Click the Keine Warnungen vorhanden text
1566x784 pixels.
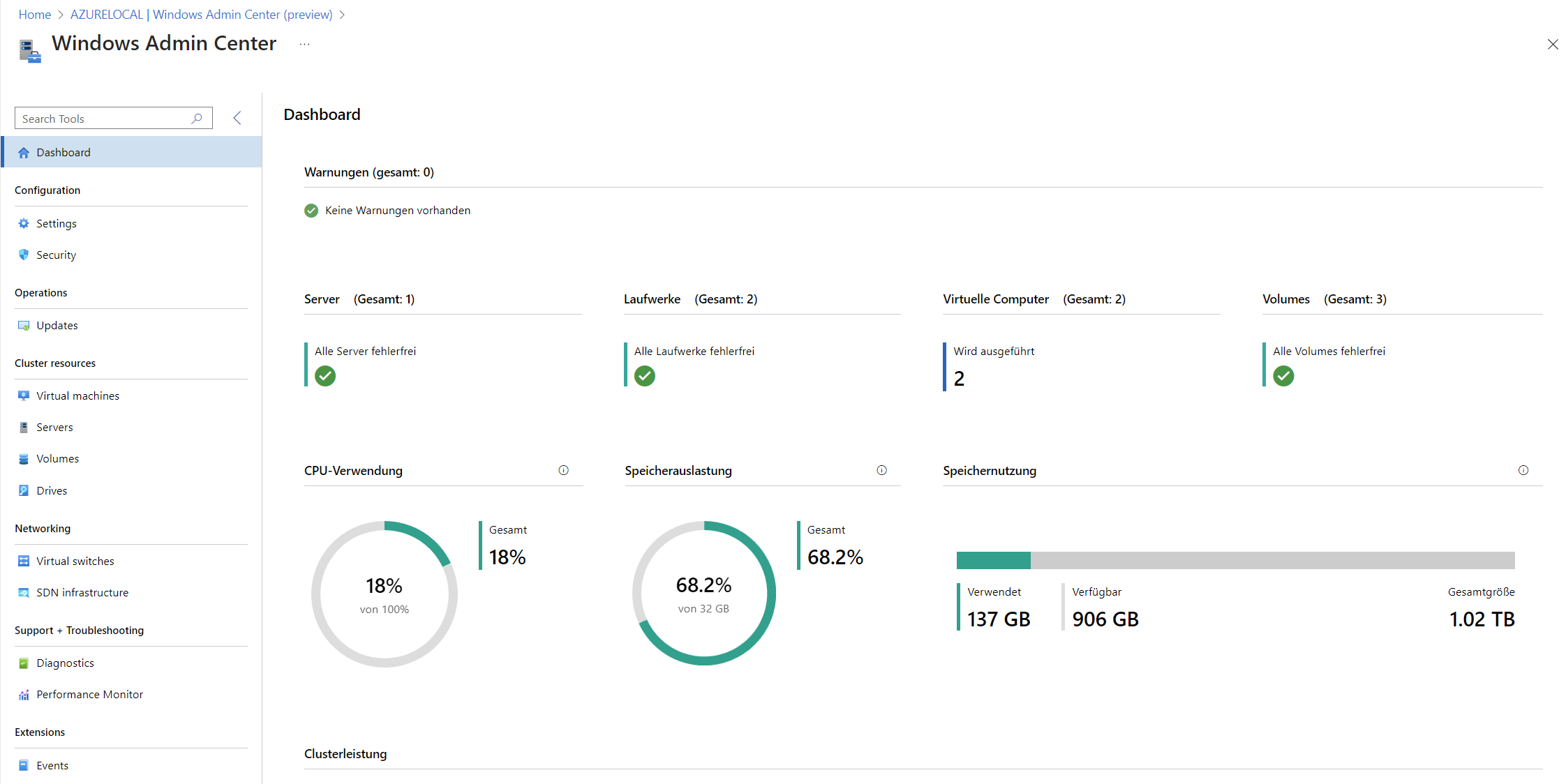point(398,211)
